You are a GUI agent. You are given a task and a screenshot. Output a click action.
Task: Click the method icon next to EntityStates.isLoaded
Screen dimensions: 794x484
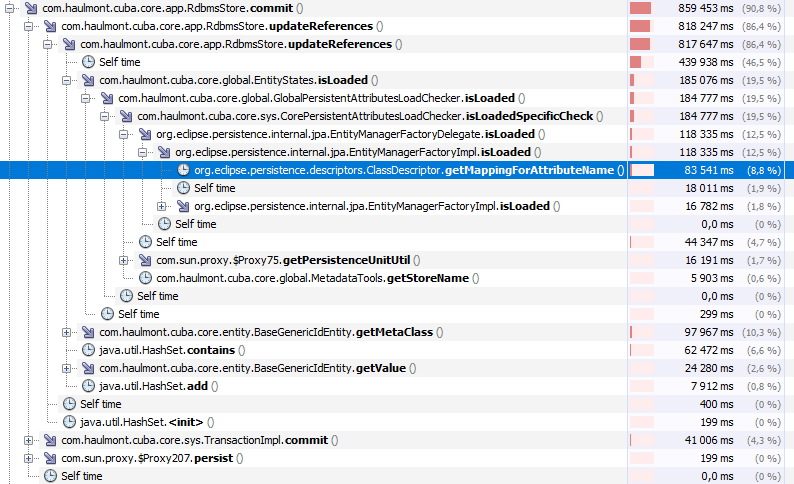coord(87,80)
